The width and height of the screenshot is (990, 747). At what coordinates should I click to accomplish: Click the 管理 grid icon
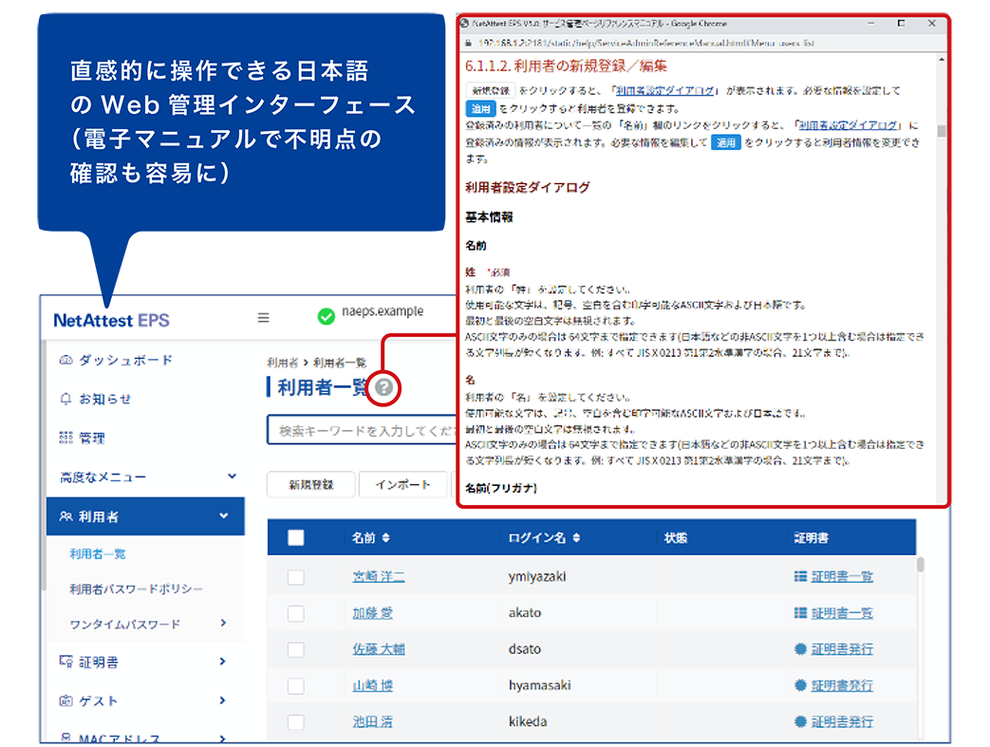(66, 438)
